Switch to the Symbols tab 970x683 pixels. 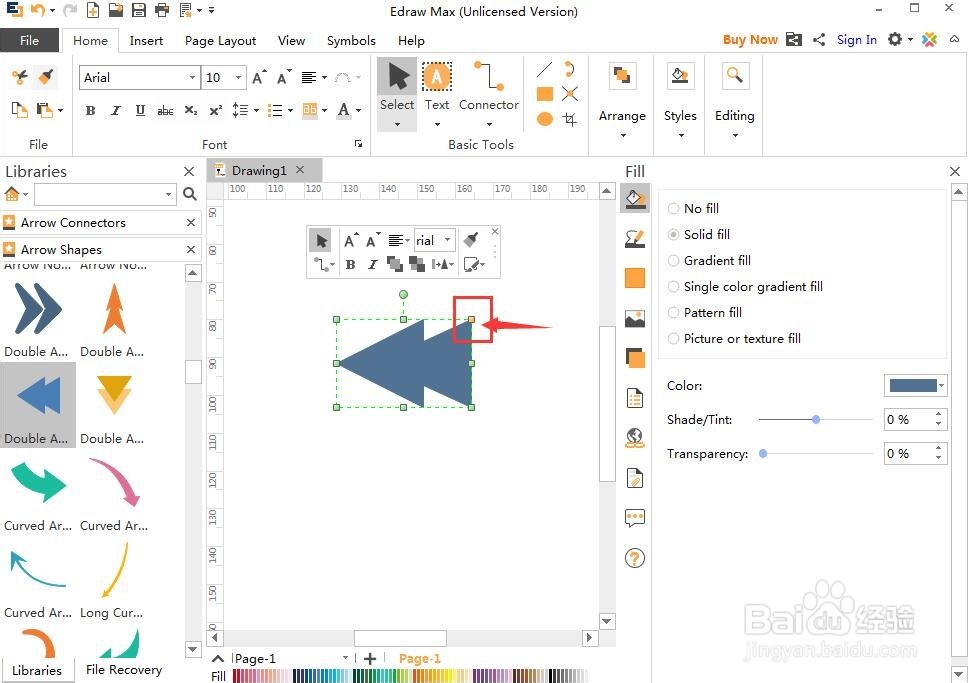[x=351, y=40]
